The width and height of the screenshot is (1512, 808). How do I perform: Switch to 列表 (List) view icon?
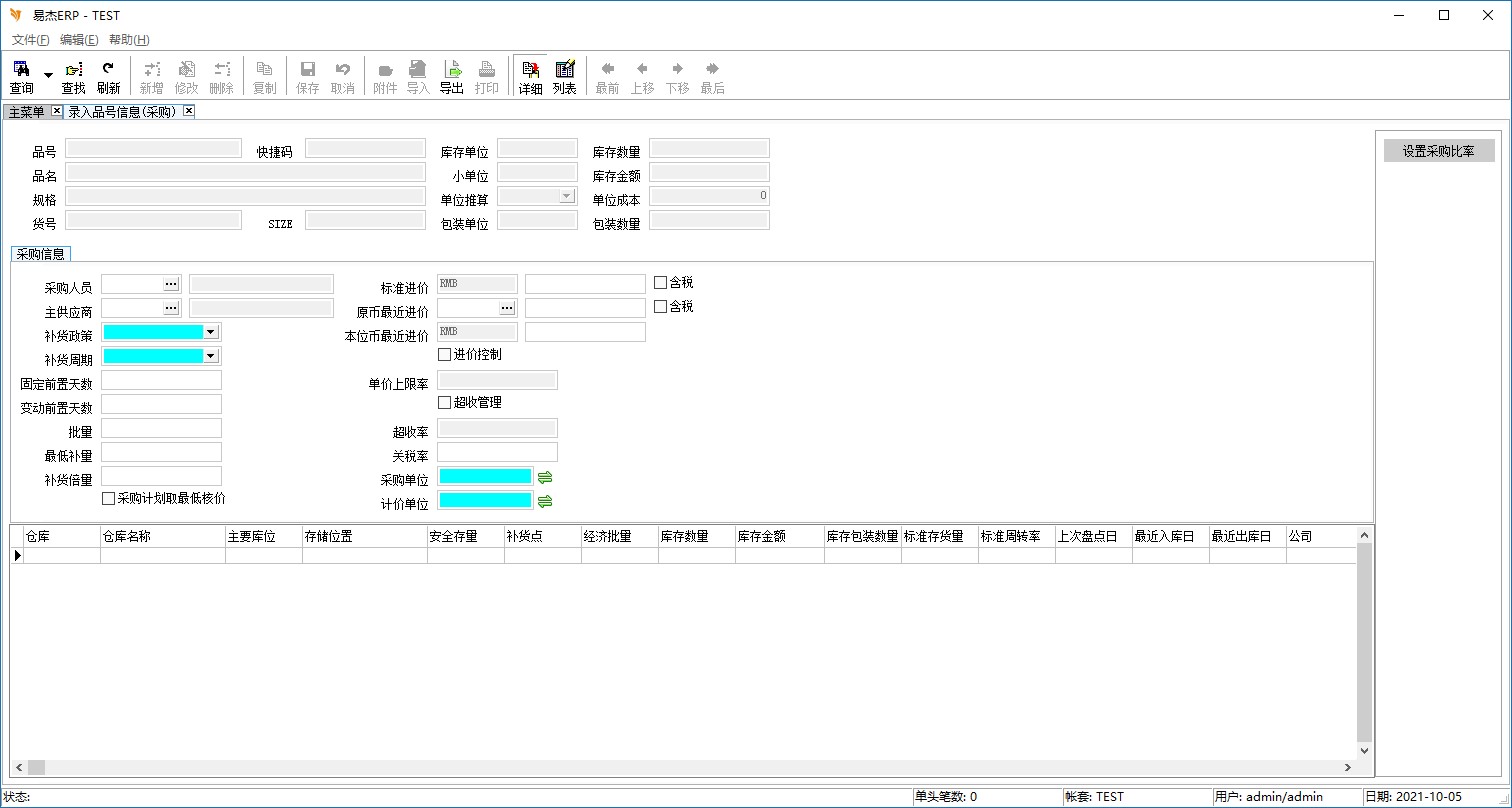point(565,76)
